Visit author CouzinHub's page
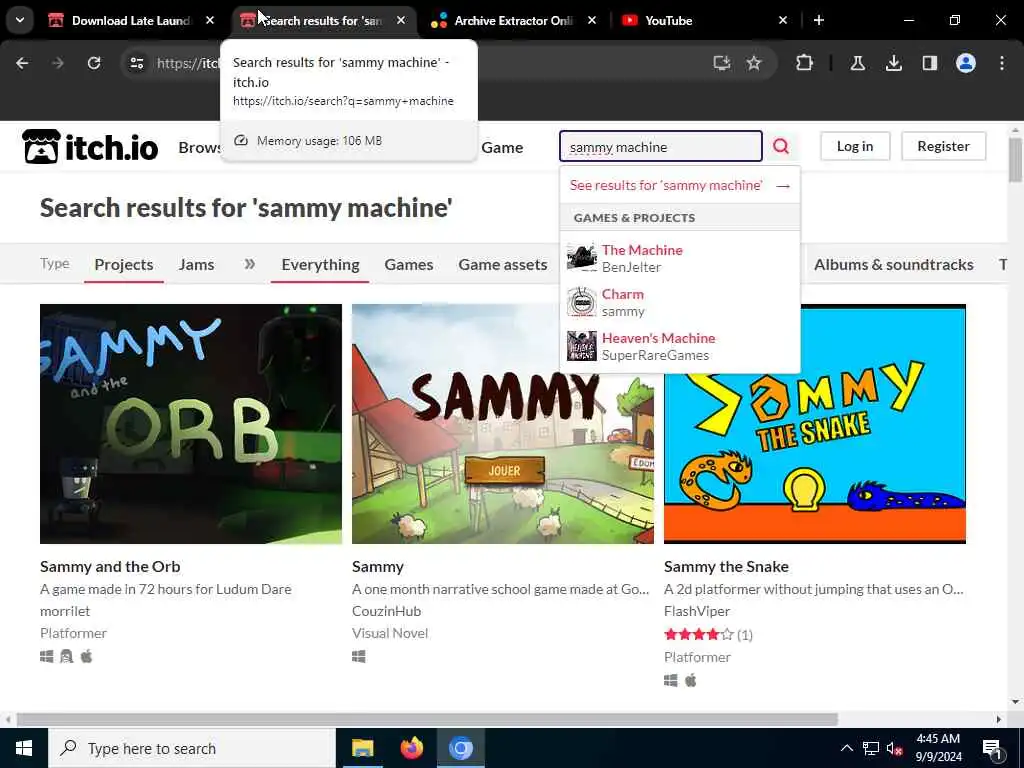The width and height of the screenshot is (1024, 768). click(387, 611)
